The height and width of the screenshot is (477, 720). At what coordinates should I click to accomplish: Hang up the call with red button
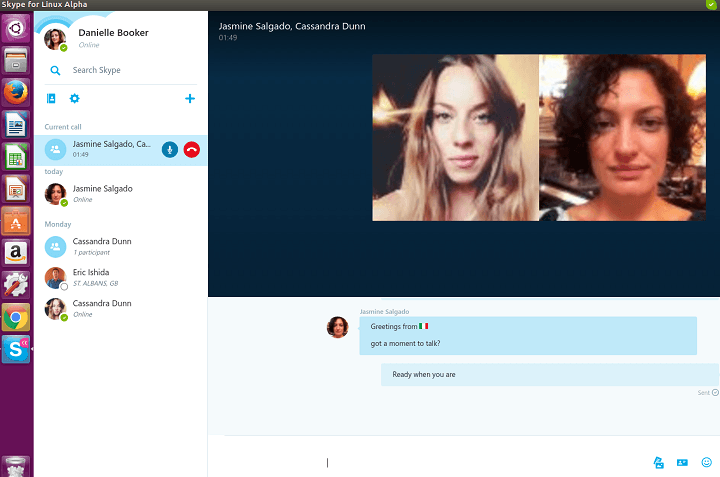click(191, 150)
